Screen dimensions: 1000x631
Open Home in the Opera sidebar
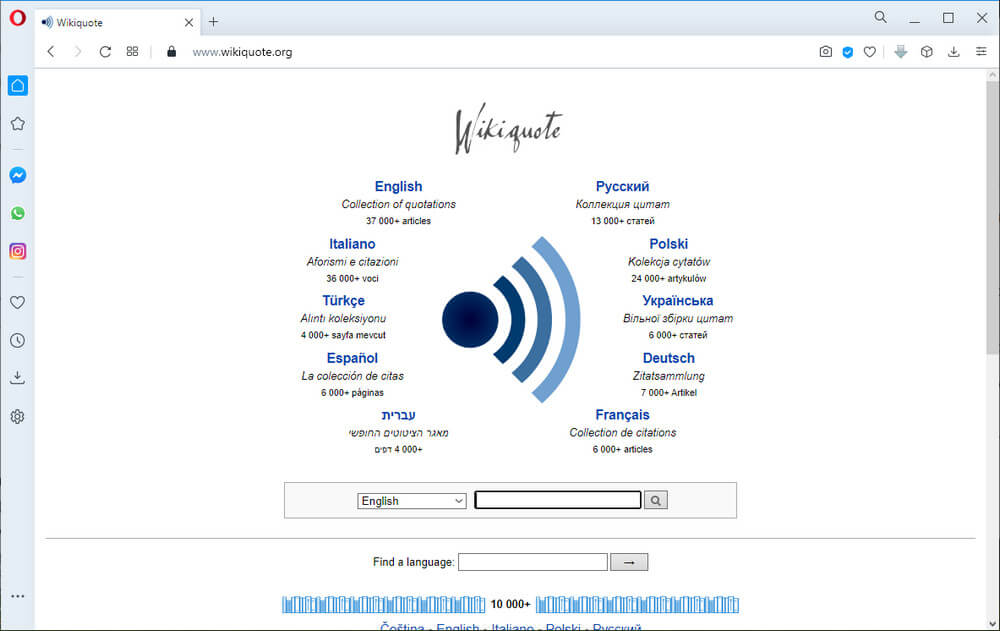click(18, 85)
